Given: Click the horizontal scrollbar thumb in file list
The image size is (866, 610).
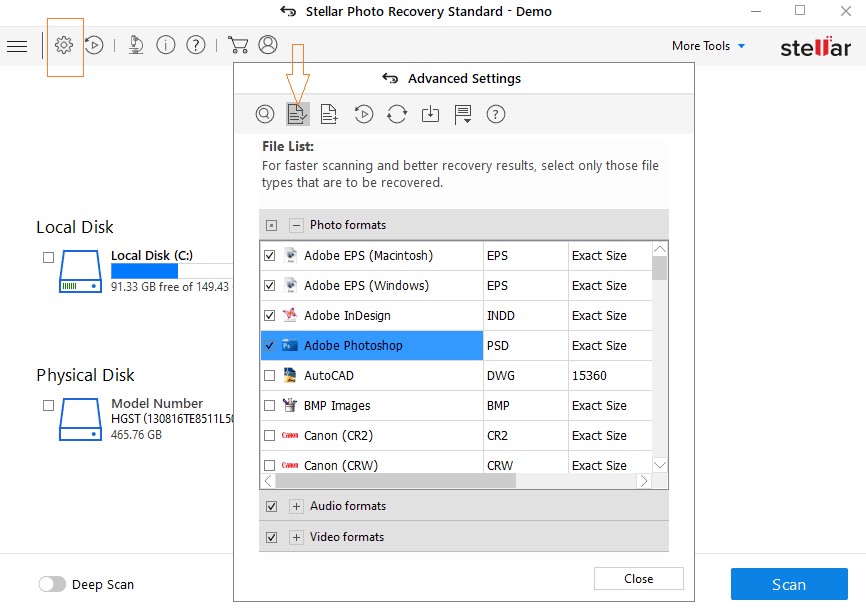Looking at the screenshot, I should (395, 481).
